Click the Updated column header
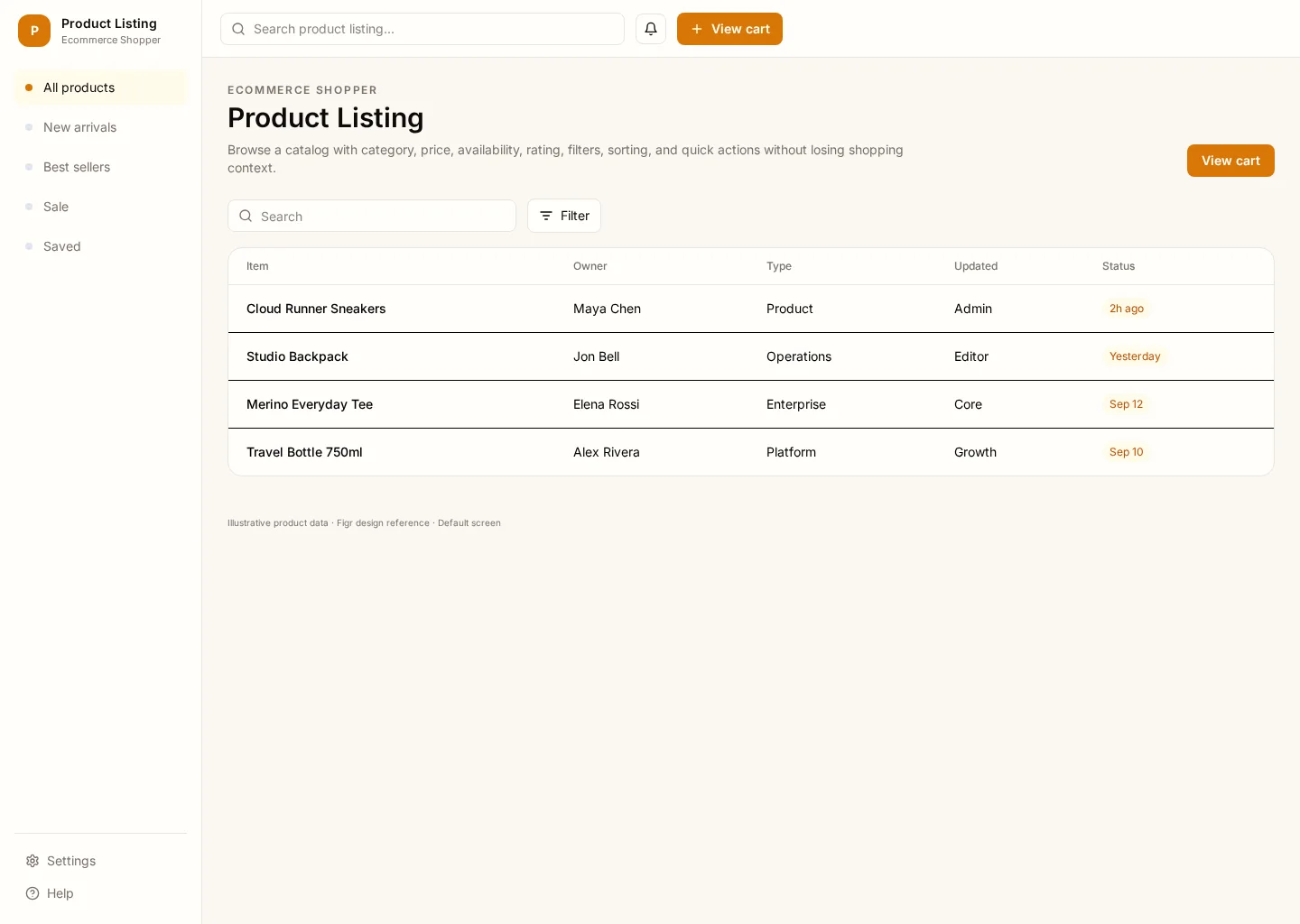Viewport: 1300px width, 924px height. click(x=976, y=266)
